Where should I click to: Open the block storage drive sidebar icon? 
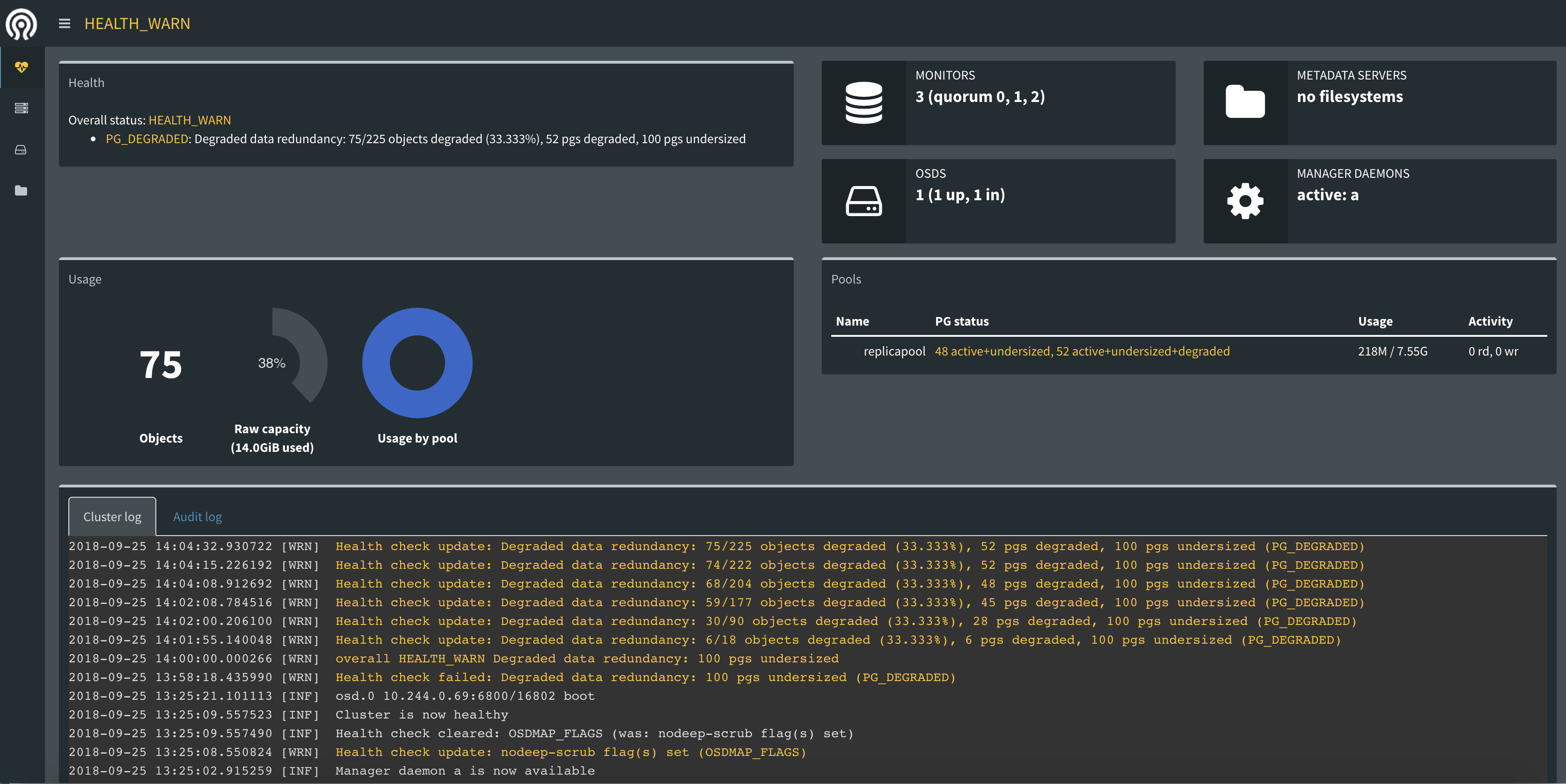21,150
